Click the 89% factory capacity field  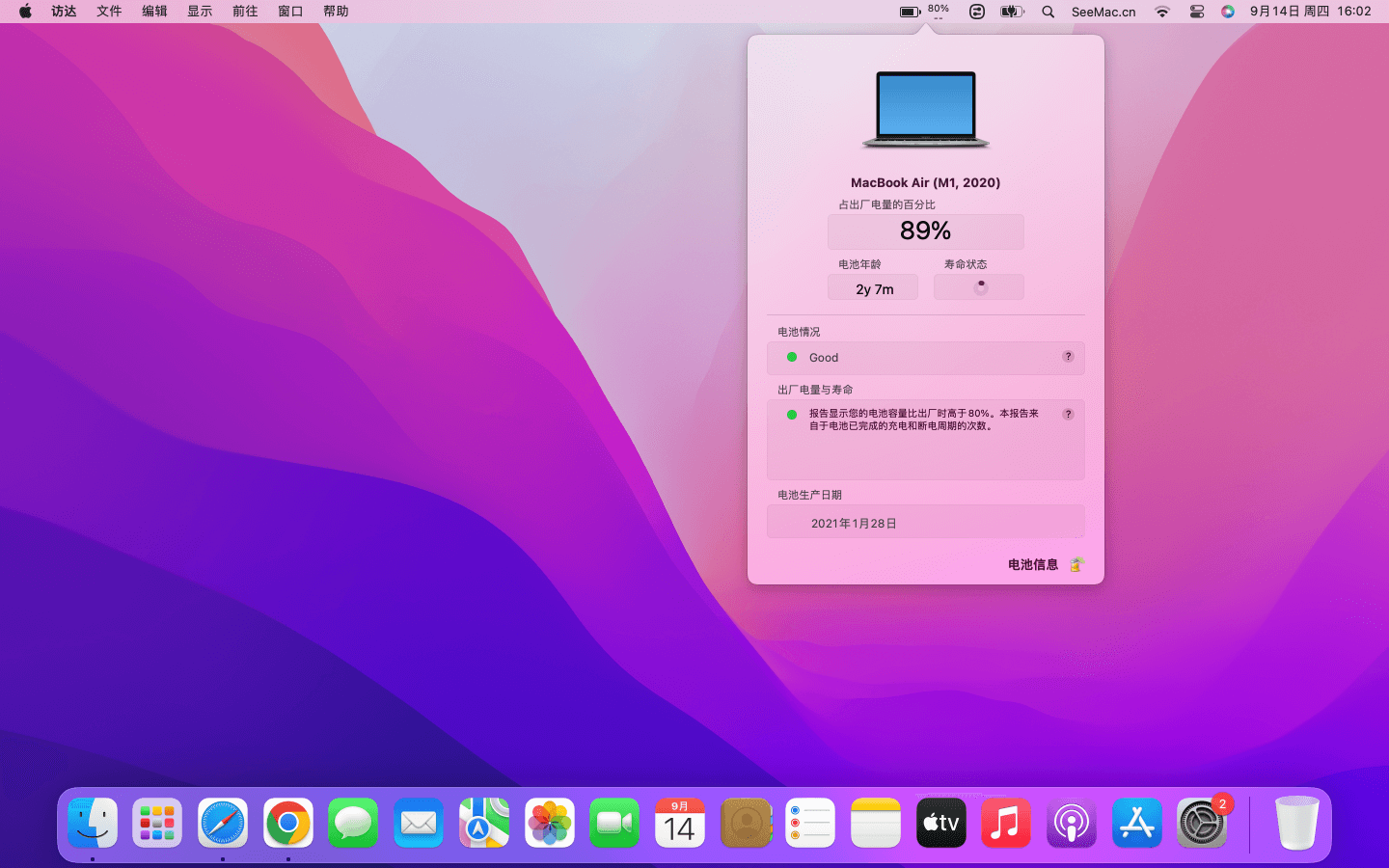tap(925, 231)
